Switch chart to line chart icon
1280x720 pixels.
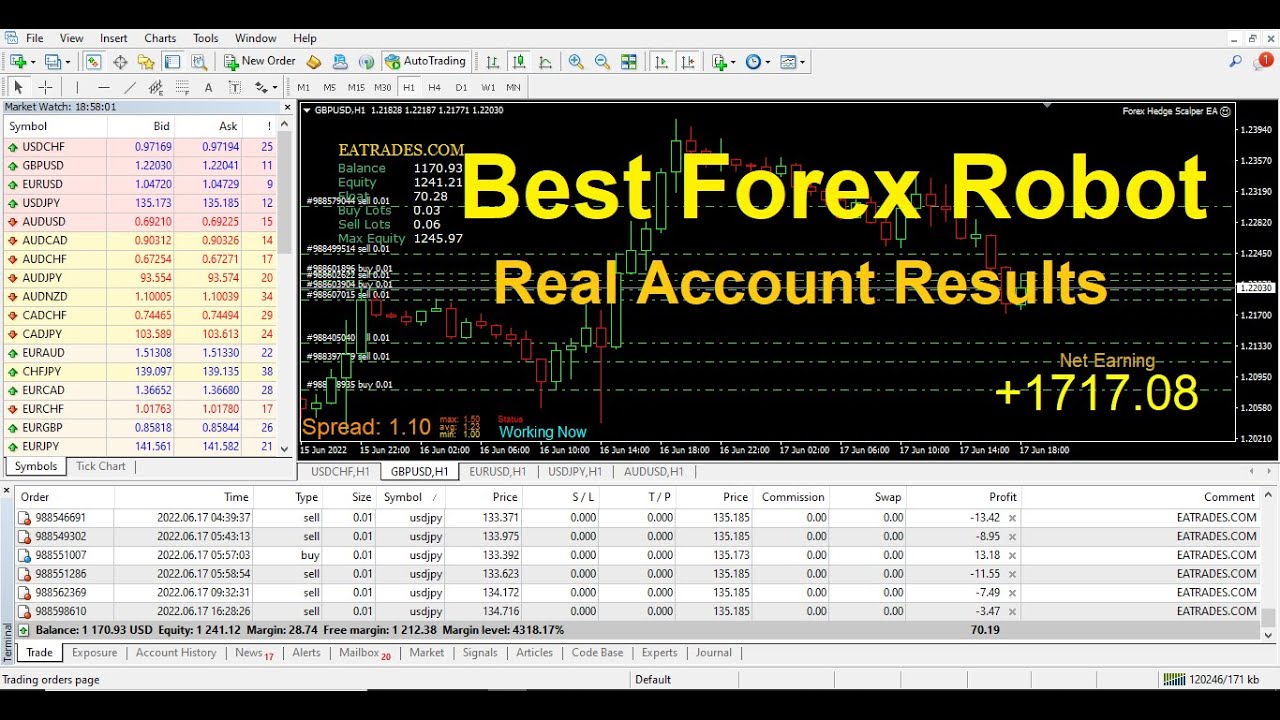tap(545, 61)
